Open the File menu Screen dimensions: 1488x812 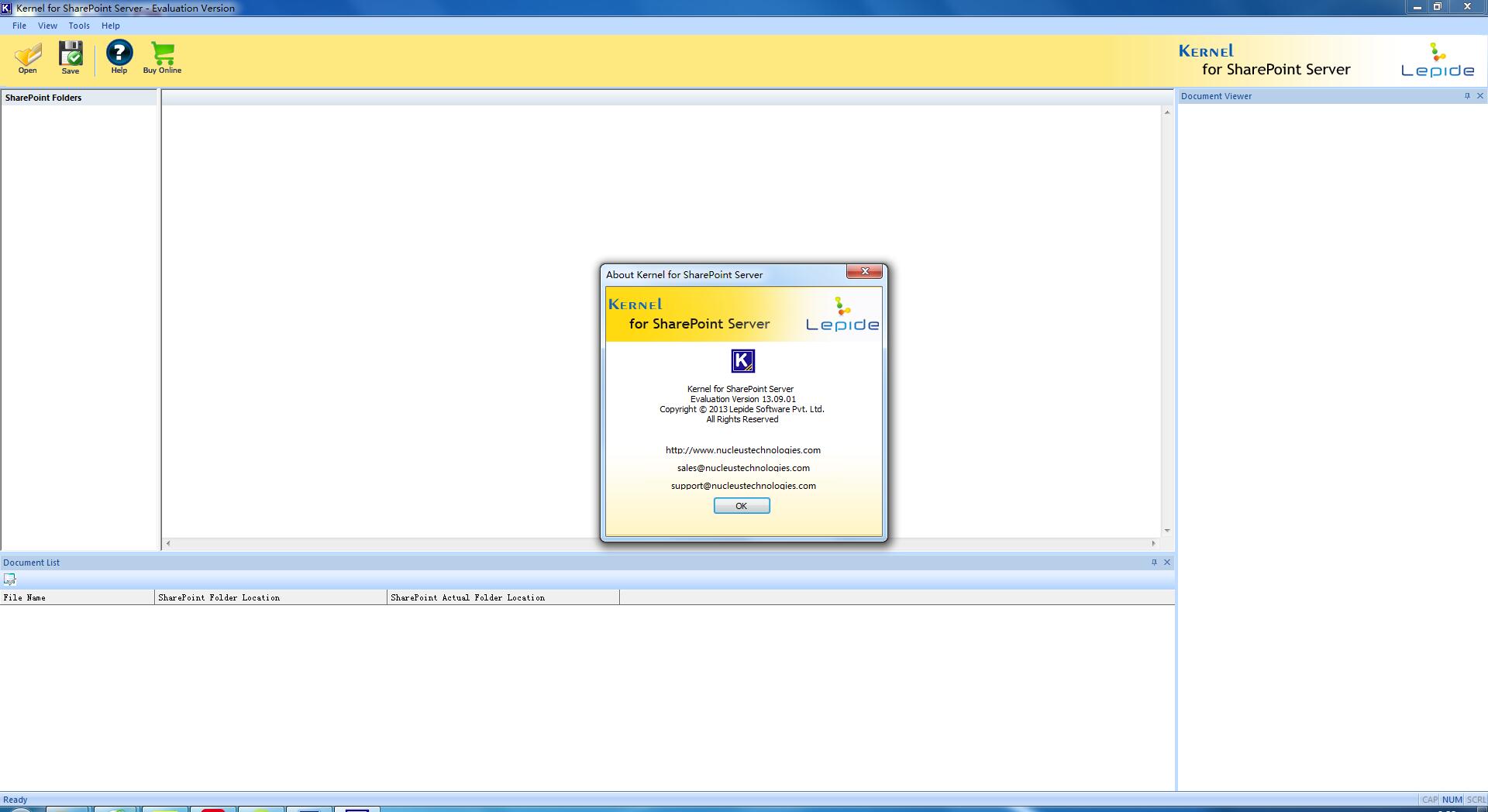click(x=19, y=26)
